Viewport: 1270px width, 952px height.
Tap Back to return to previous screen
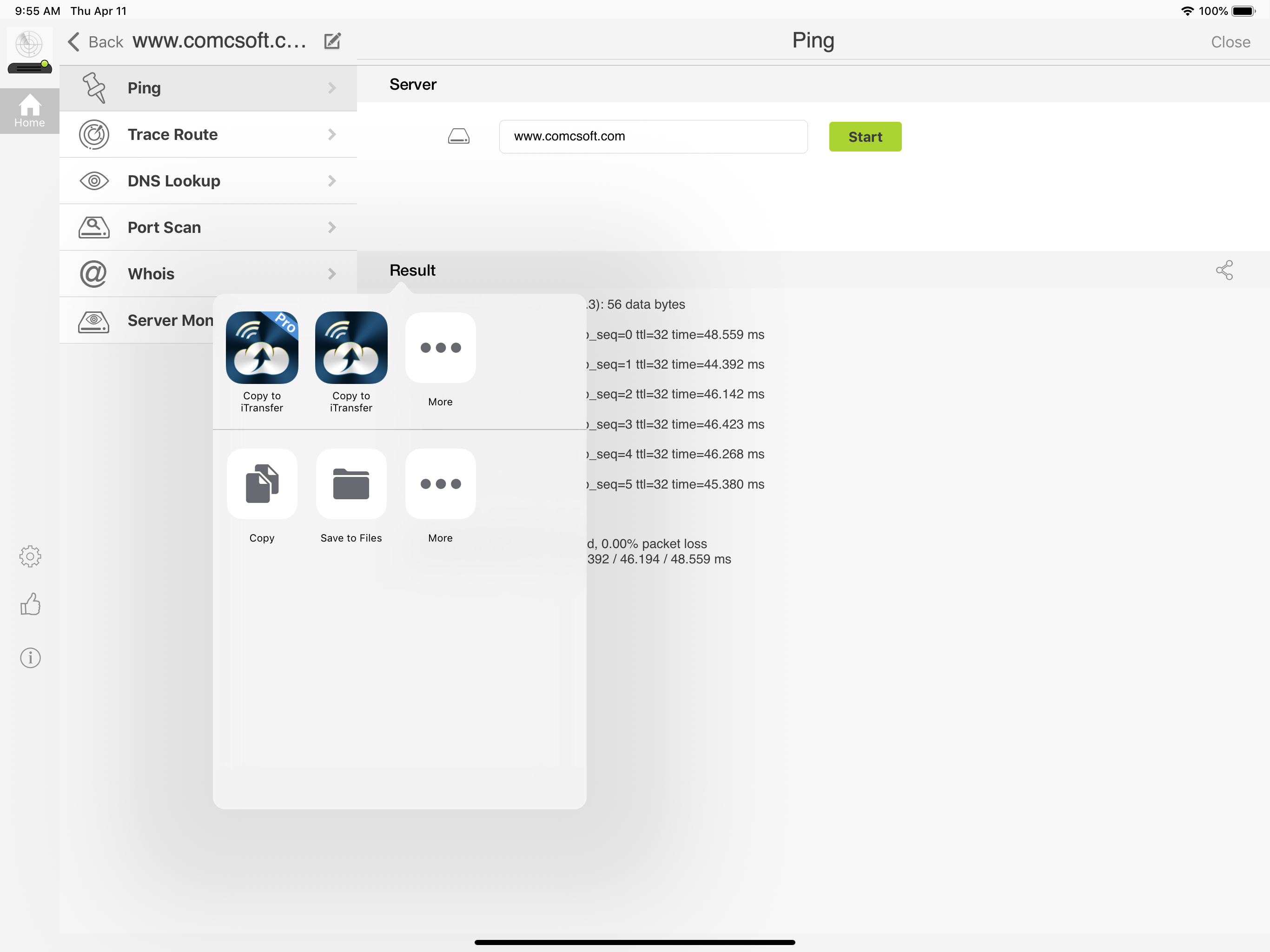coord(95,41)
